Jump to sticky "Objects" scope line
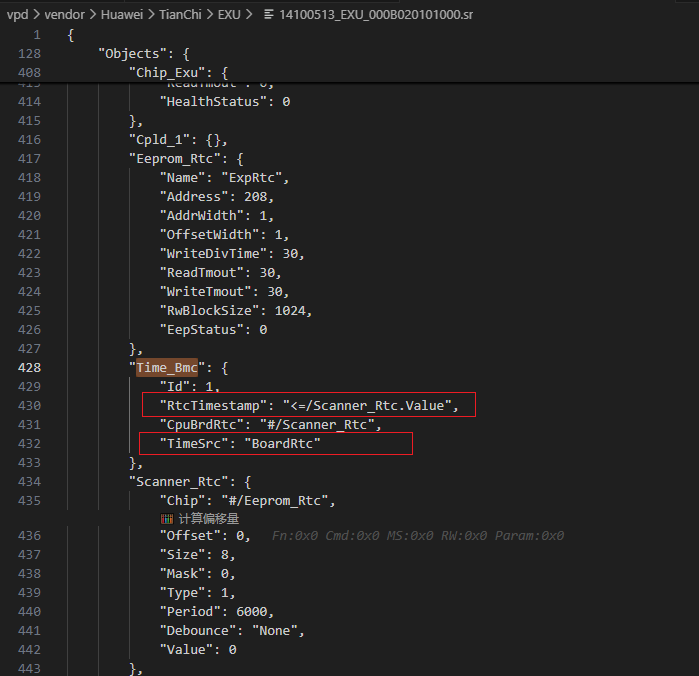Screen dimensions: 699x676 click(138, 54)
